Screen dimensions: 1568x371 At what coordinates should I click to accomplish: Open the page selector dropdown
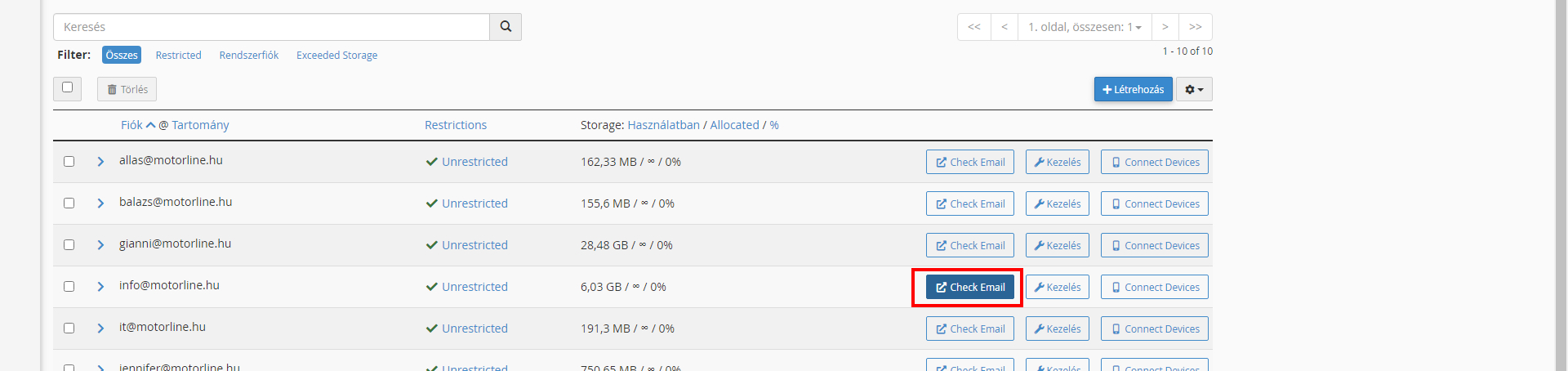(1085, 27)
